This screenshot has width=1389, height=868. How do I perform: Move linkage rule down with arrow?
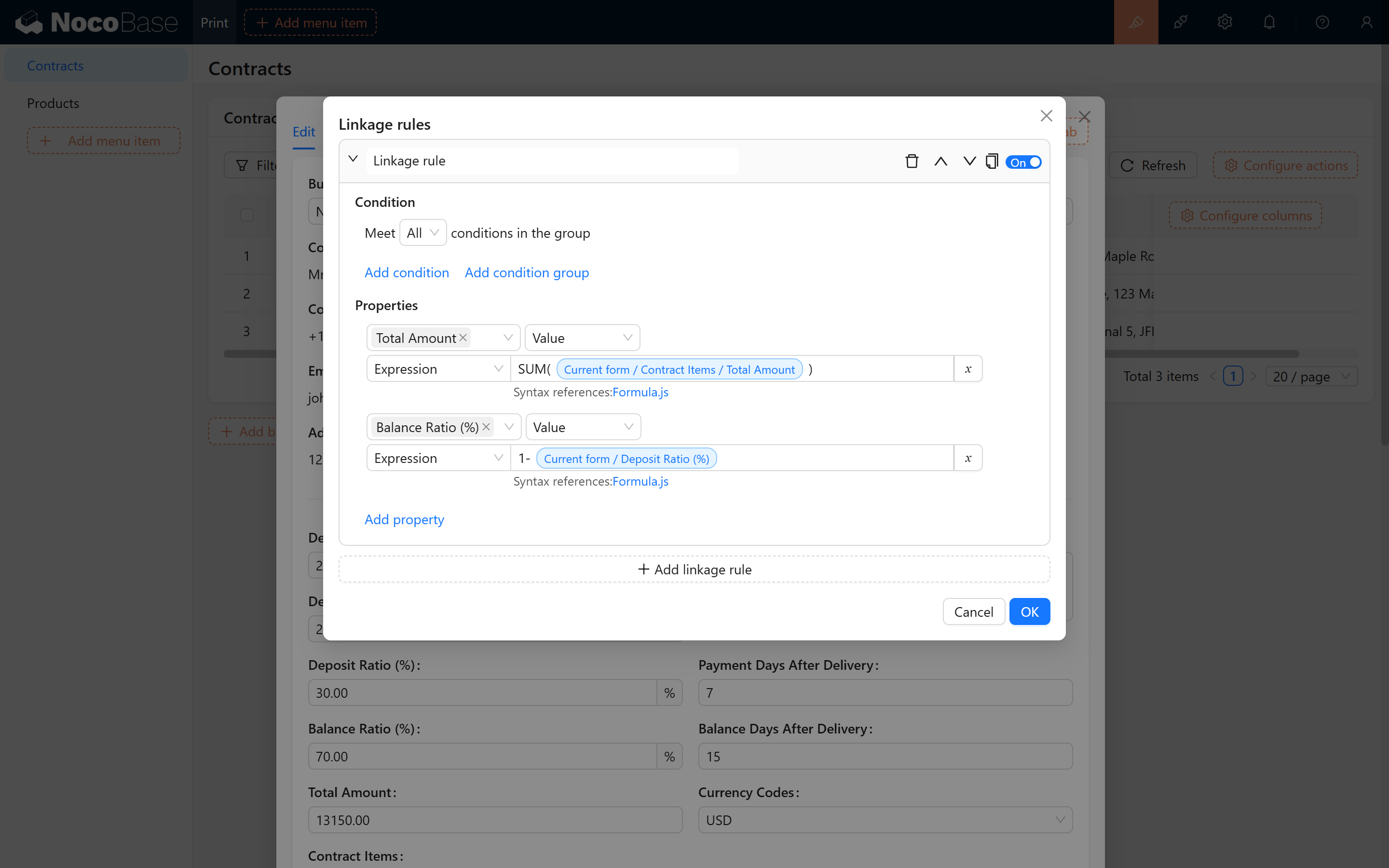pyautogui.click(x=969, y=162)
